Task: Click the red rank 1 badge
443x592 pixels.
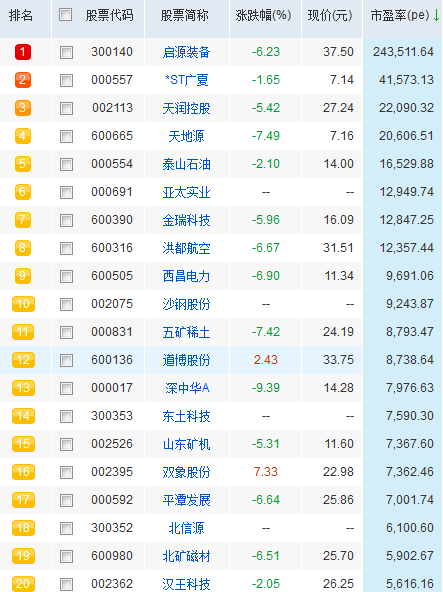Action: [x=23, y=52]
